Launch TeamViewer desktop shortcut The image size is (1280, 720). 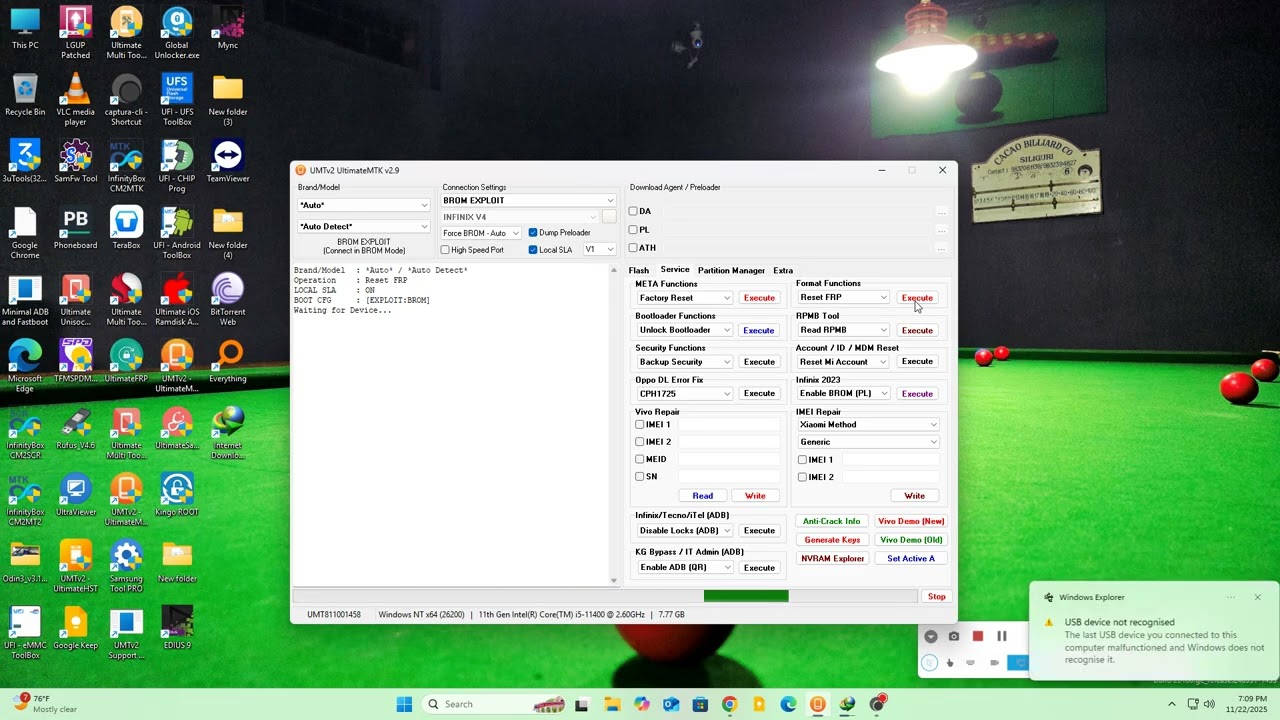click(x=228, y=161)
